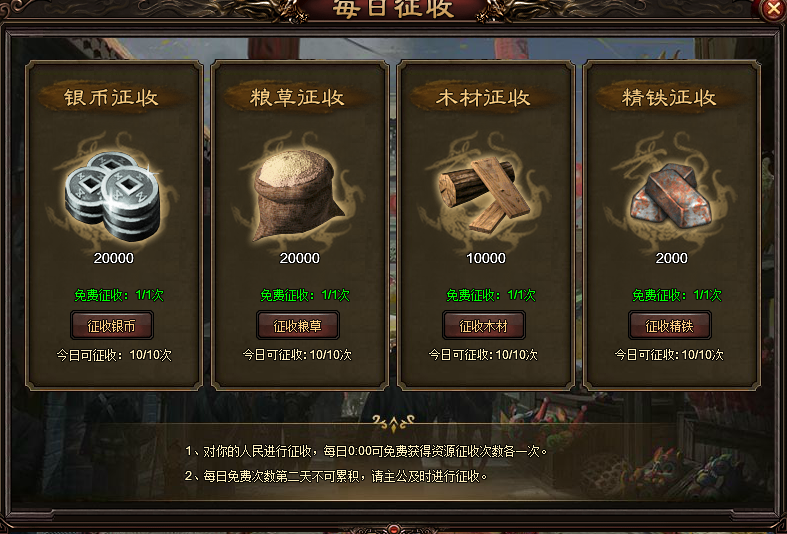Select the 银币征收 card title

pyautogui.click(x=111, y=97)
